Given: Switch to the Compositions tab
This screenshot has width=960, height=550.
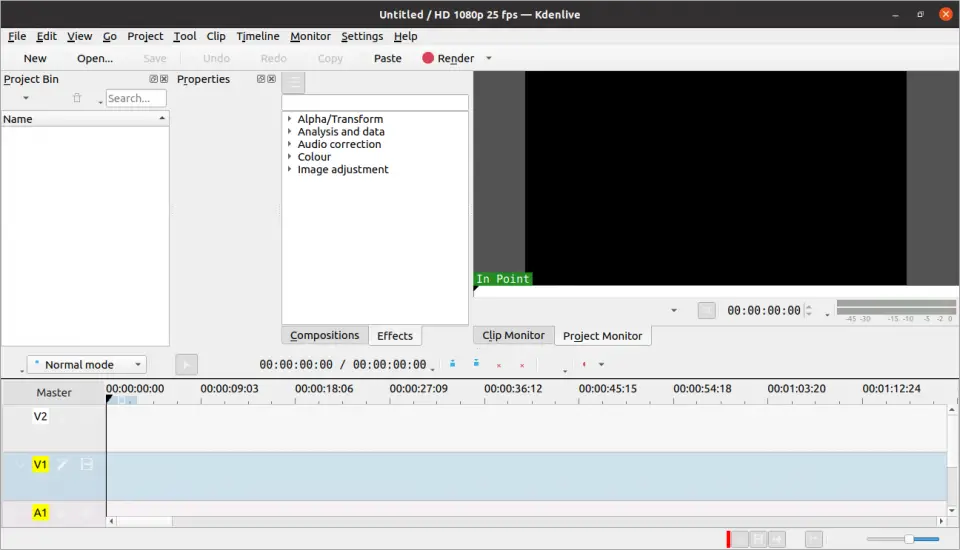Looking at the screenshot, I should [324, 335].
